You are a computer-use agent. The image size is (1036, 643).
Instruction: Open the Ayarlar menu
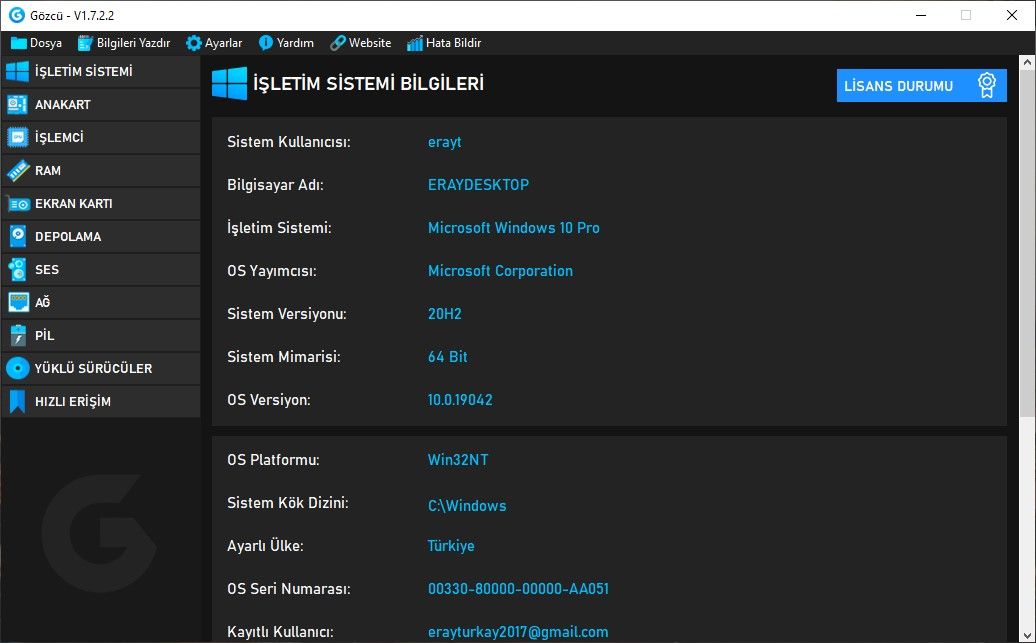pos(214,43)
